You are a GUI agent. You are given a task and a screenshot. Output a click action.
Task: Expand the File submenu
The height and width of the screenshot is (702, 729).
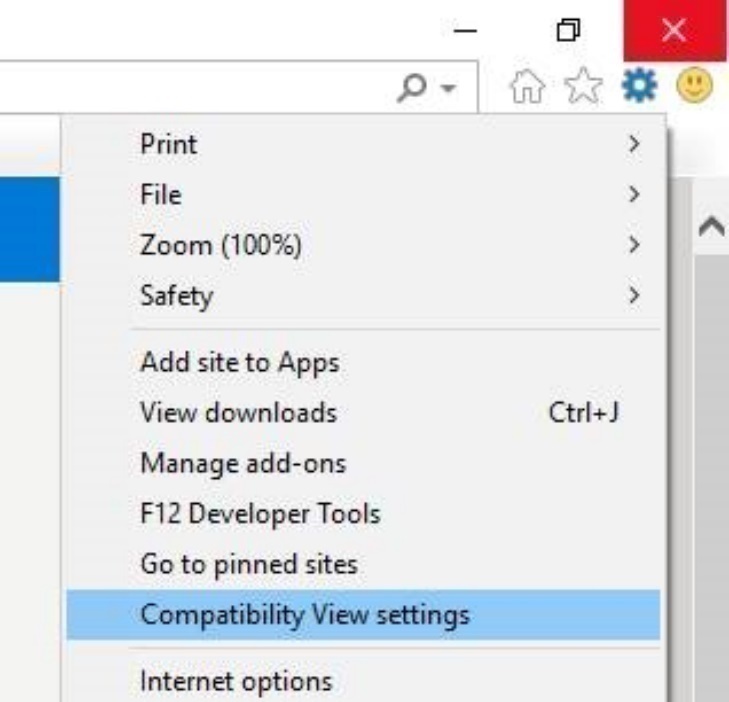160,194
